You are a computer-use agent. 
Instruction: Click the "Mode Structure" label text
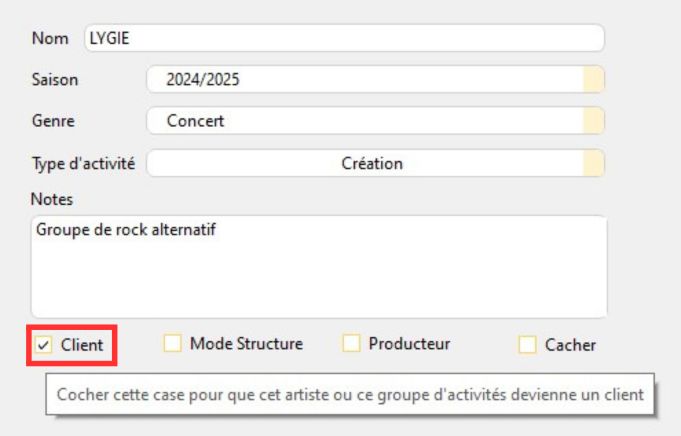pyautogui.click(x=246, y=344)
